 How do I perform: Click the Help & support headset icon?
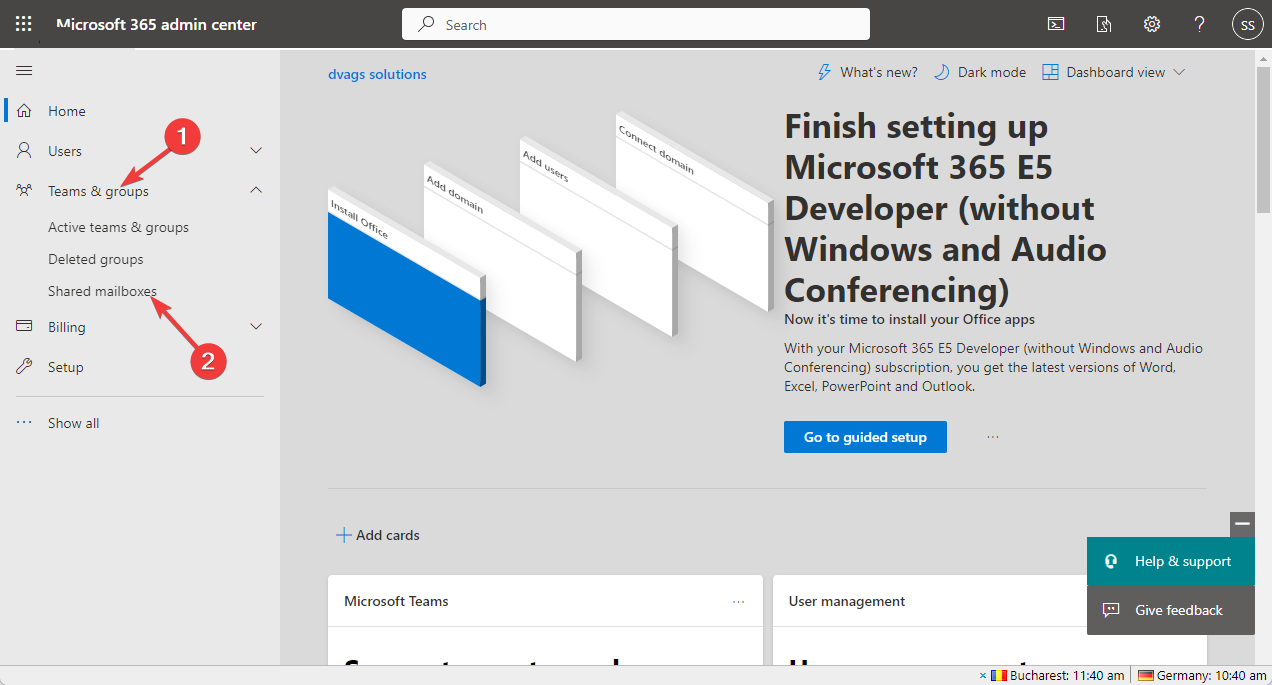[x=1110, y=561]
